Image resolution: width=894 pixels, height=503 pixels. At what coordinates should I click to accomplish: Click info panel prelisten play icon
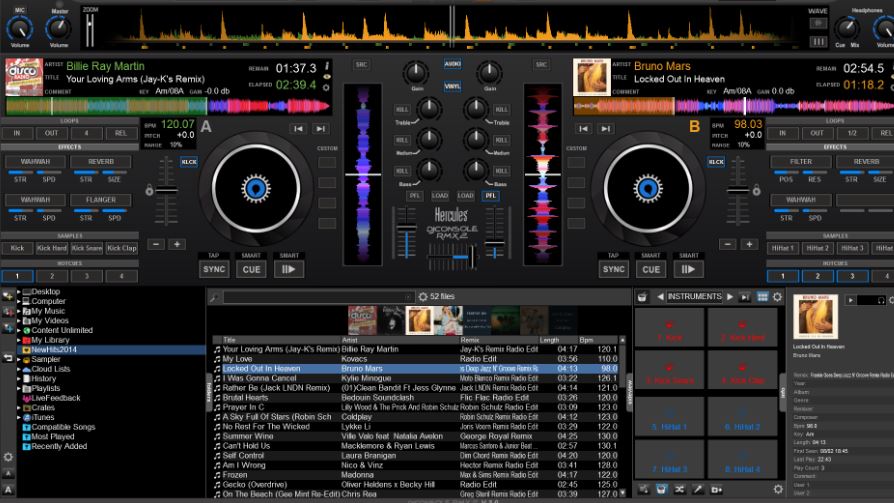point(851,300)
